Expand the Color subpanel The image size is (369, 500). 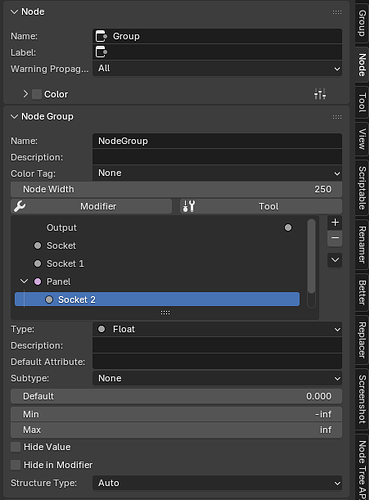click(x=25, y=94)
